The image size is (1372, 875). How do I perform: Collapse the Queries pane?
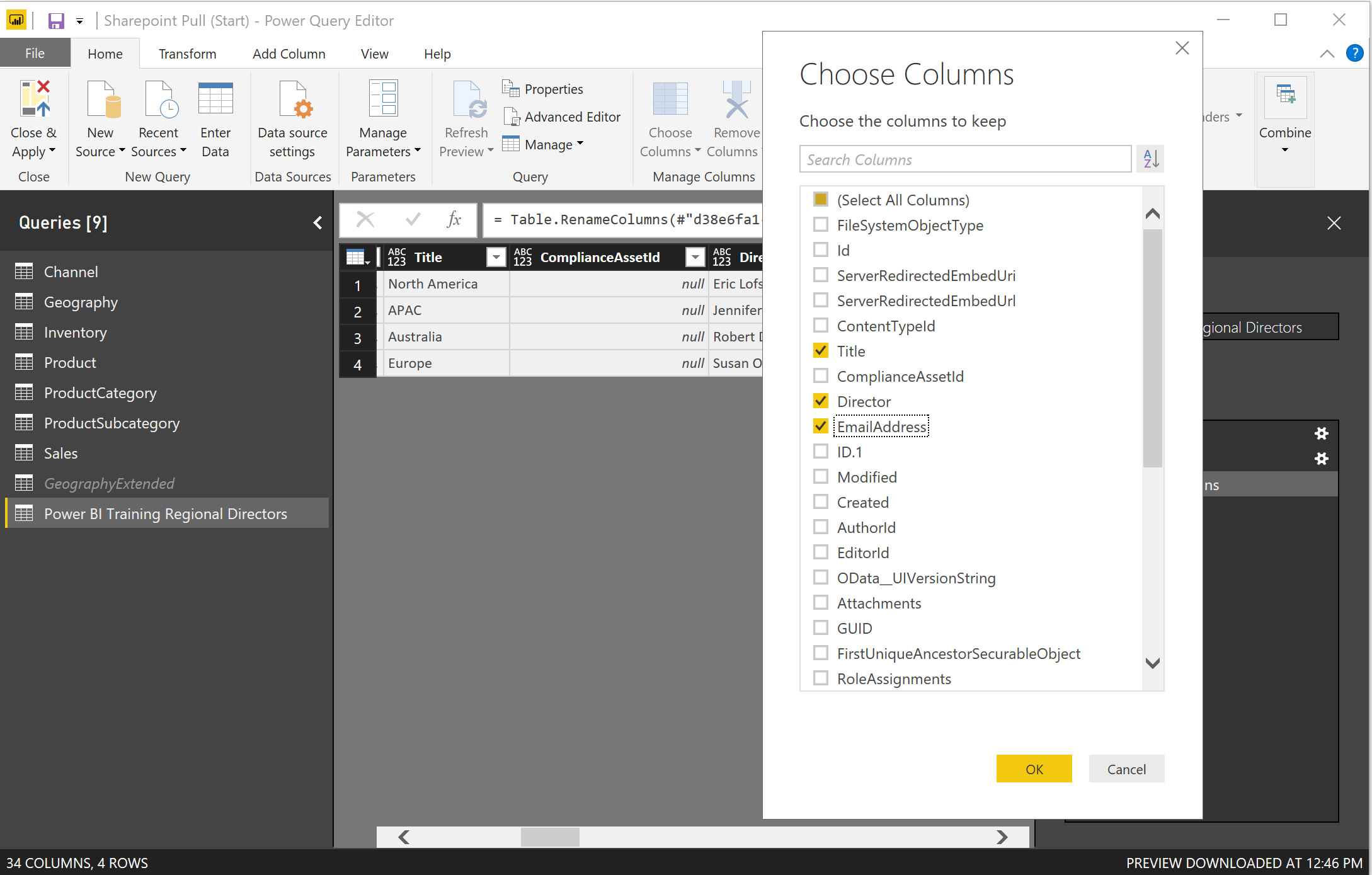point(317,222)
